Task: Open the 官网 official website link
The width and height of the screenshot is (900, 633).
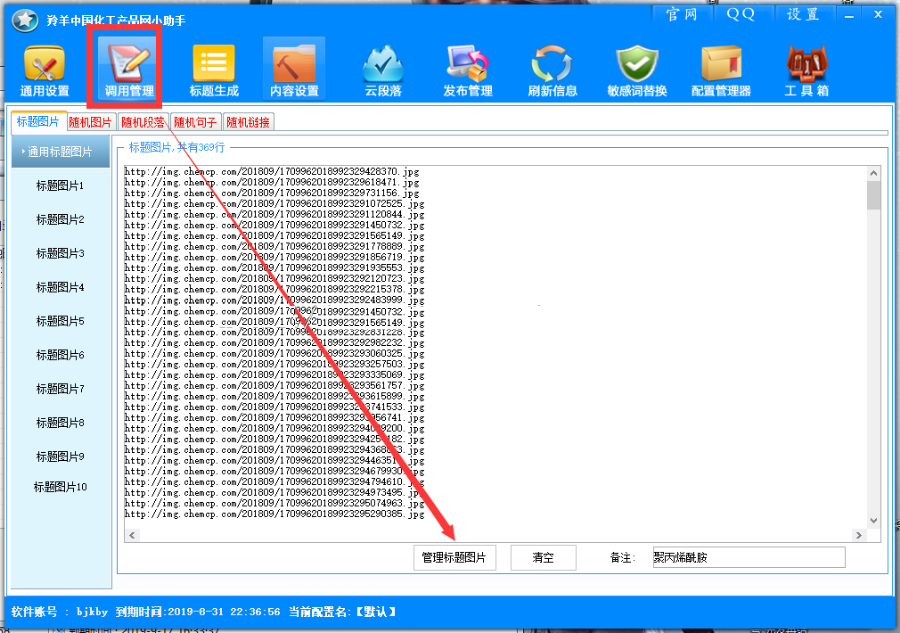Action: [682, 14]
